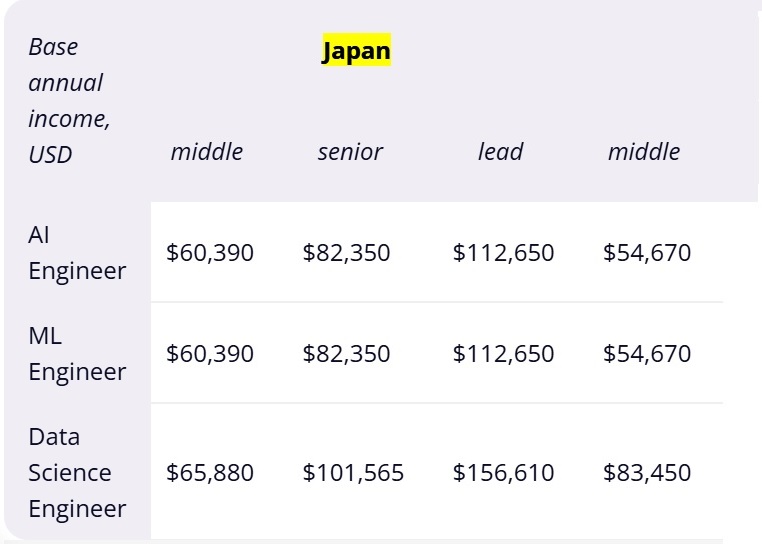Select the lead column header
Image resolution: width=762 pixels, height=544 pixels.
point(500,152)
